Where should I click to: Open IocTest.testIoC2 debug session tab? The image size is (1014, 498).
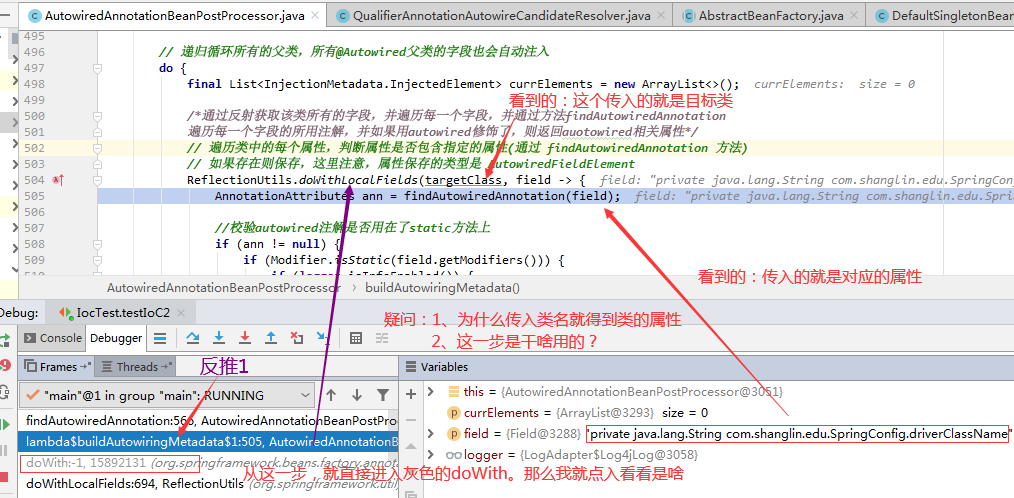123,313
